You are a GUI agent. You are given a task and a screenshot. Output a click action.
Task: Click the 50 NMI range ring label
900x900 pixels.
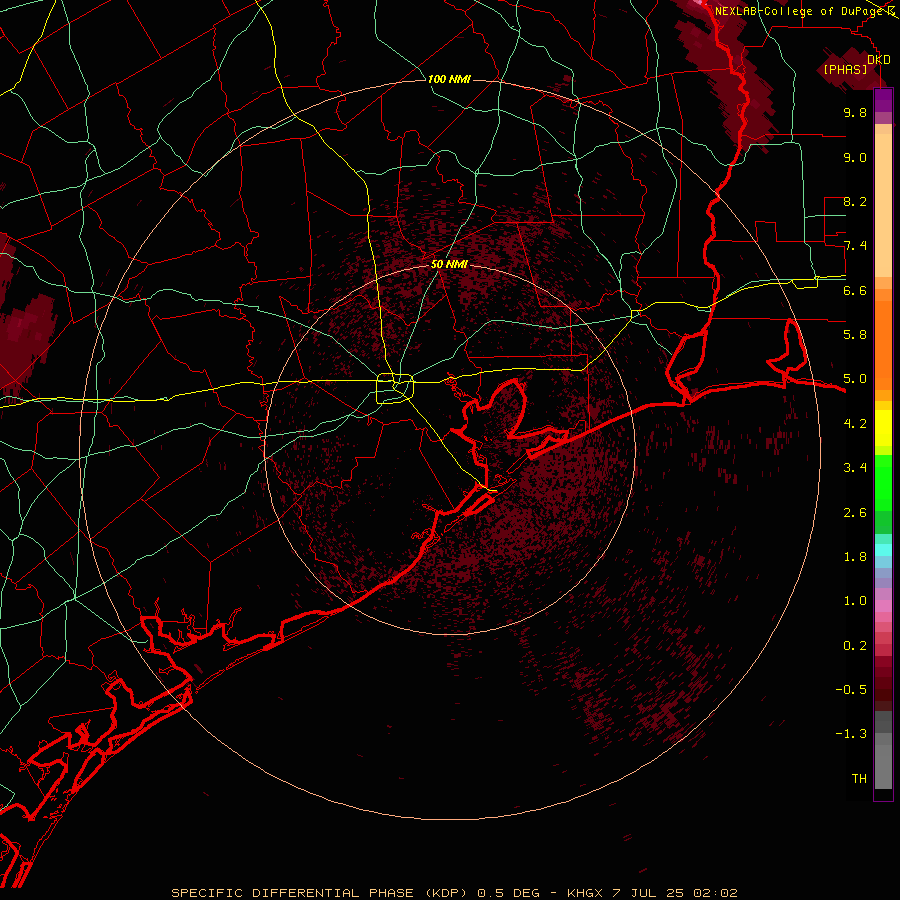point(449,265)
